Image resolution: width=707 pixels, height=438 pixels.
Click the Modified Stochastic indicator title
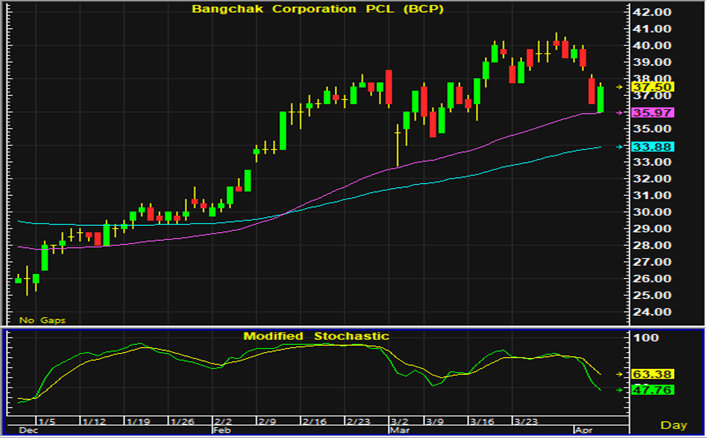point(316,336)
